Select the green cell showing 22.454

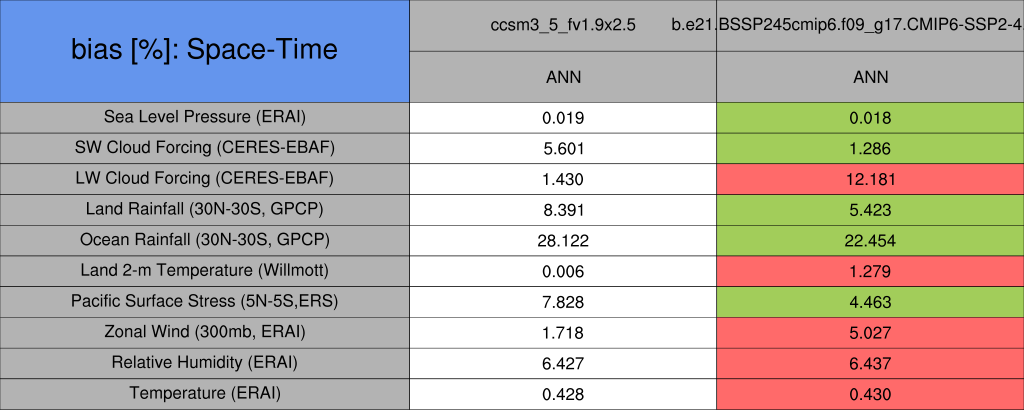tap(870, 240)
